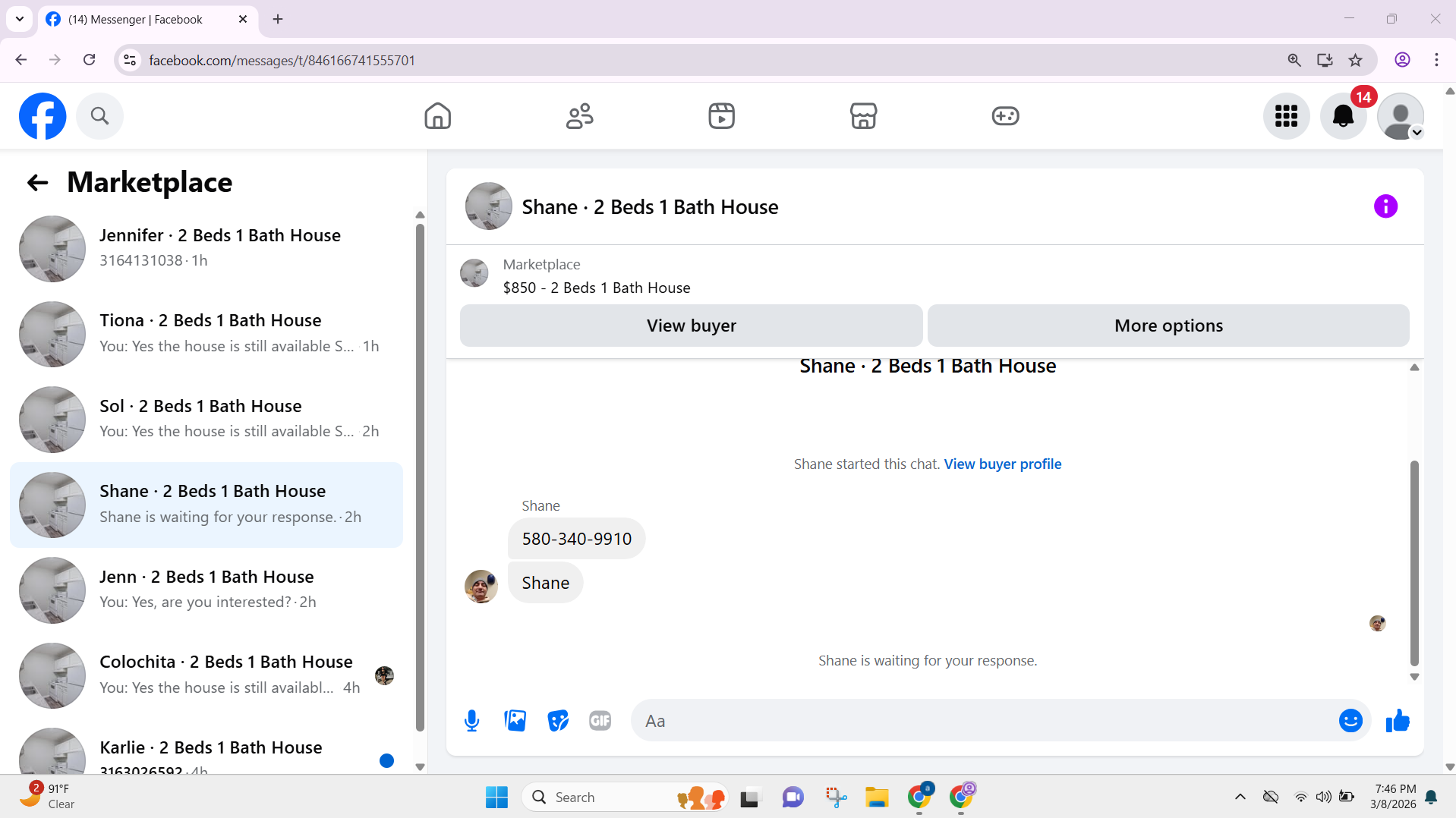
Task: Reload the Messenger page
Action: [x=89, y=60]
